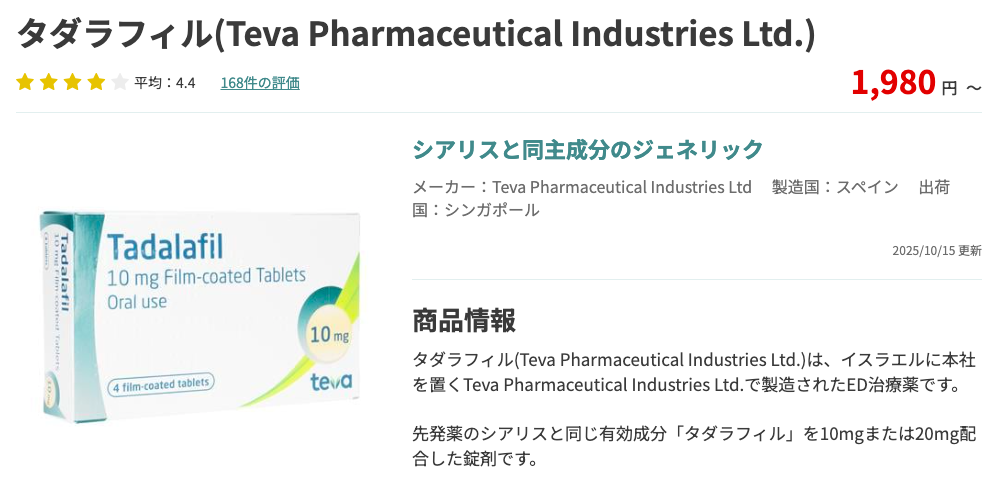Open the 168件の評価 reviews link

pyautogui.click(x=260, y=83)
